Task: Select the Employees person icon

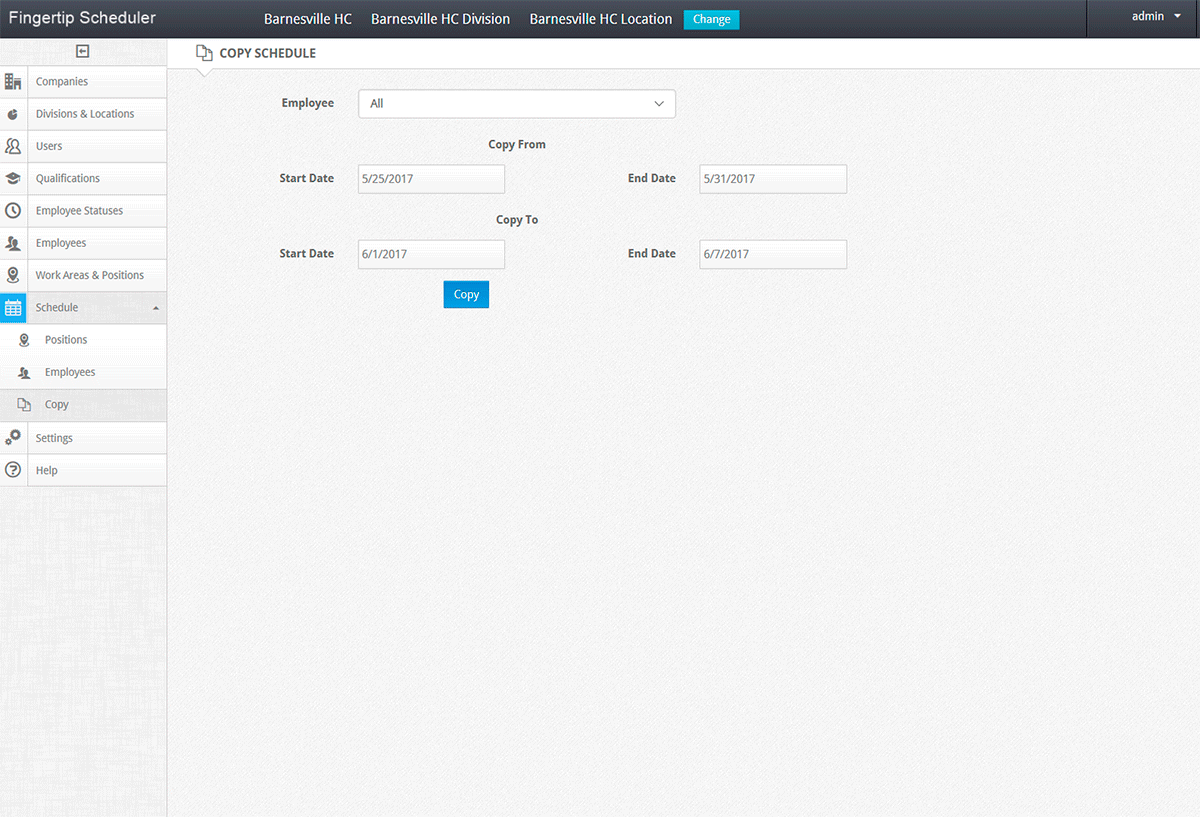Action: 14,243
